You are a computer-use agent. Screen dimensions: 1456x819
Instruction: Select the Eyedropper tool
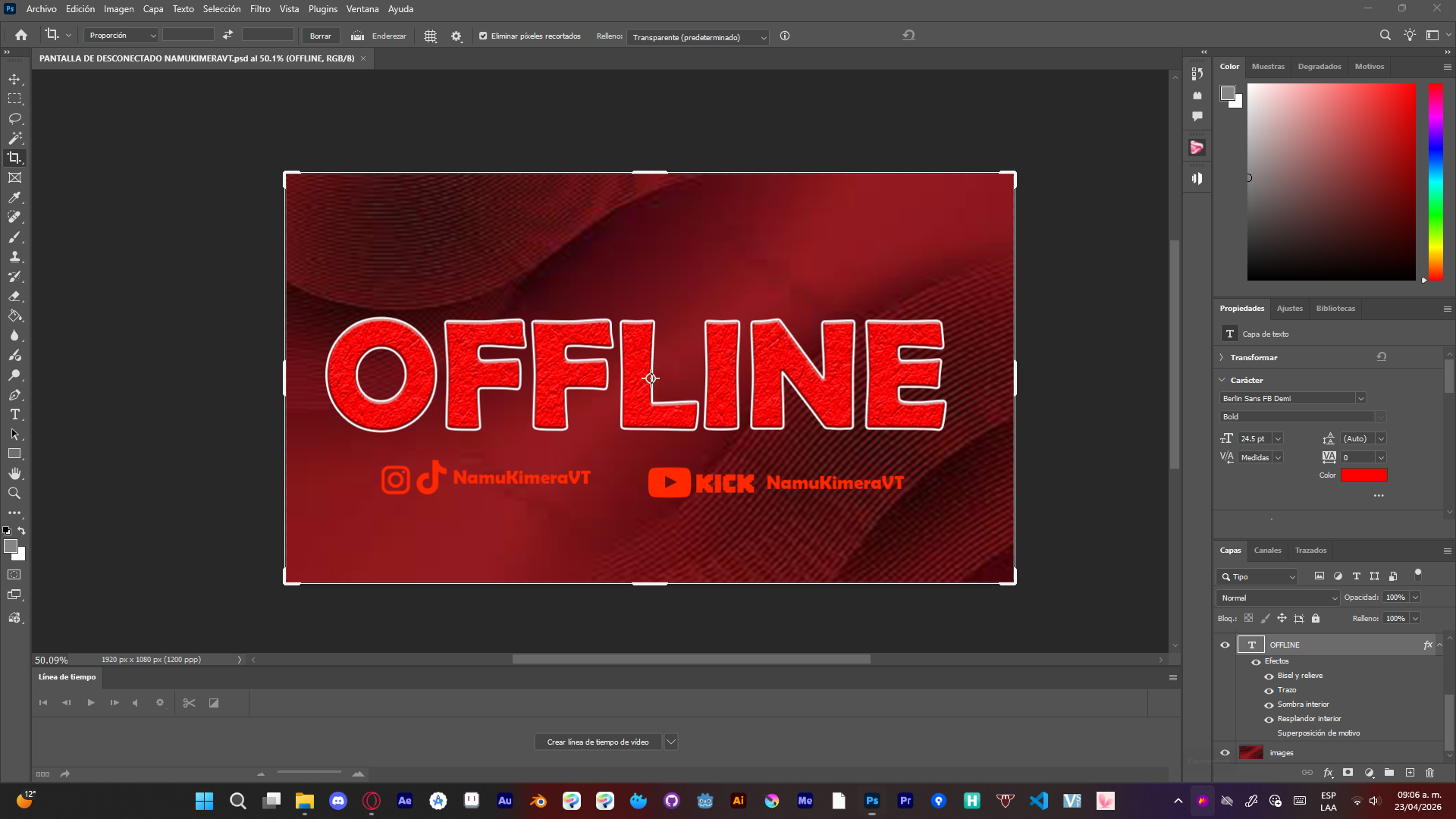coord(14,197)
